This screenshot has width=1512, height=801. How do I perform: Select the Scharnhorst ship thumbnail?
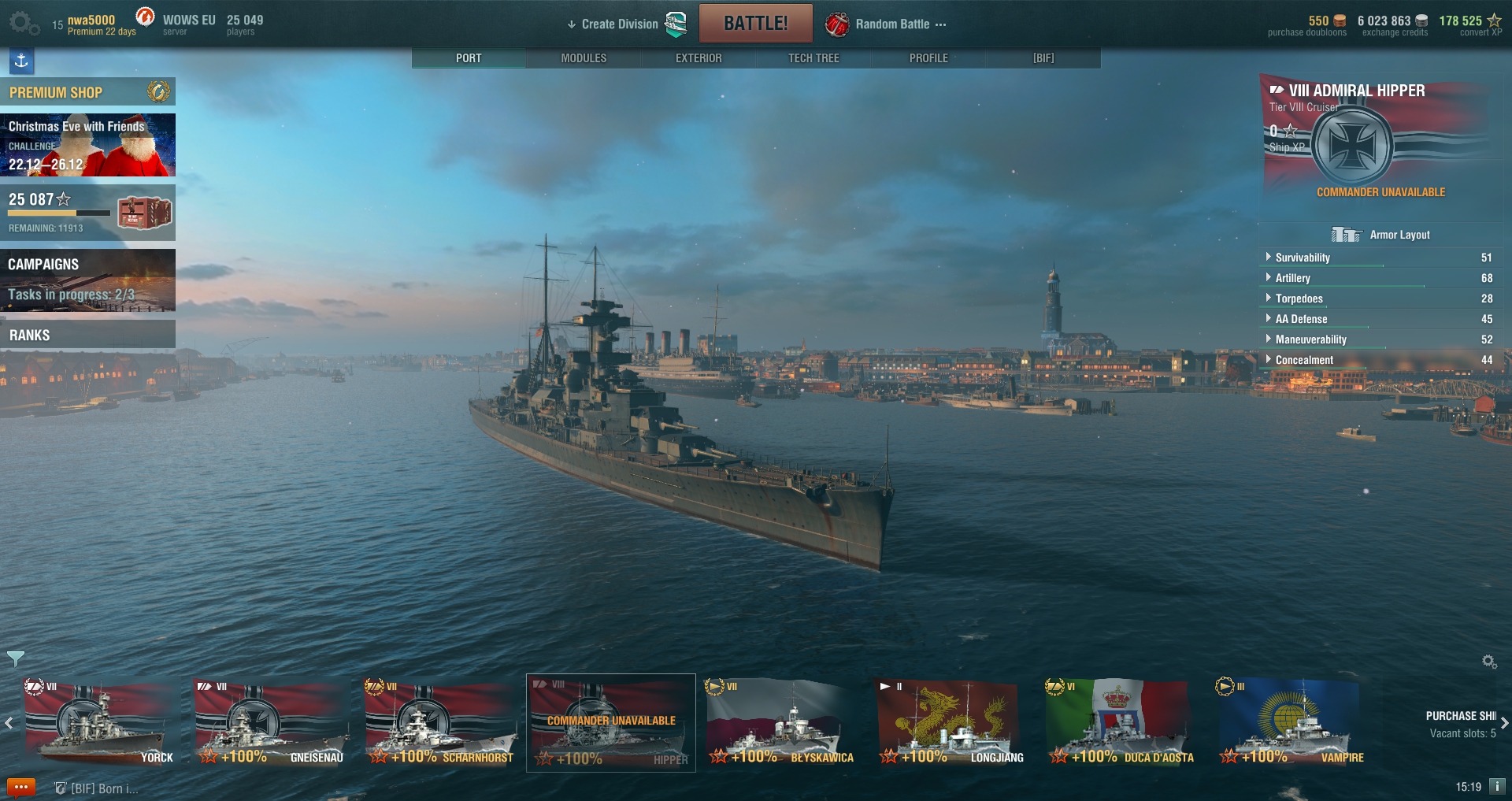(x=439, y=722)
